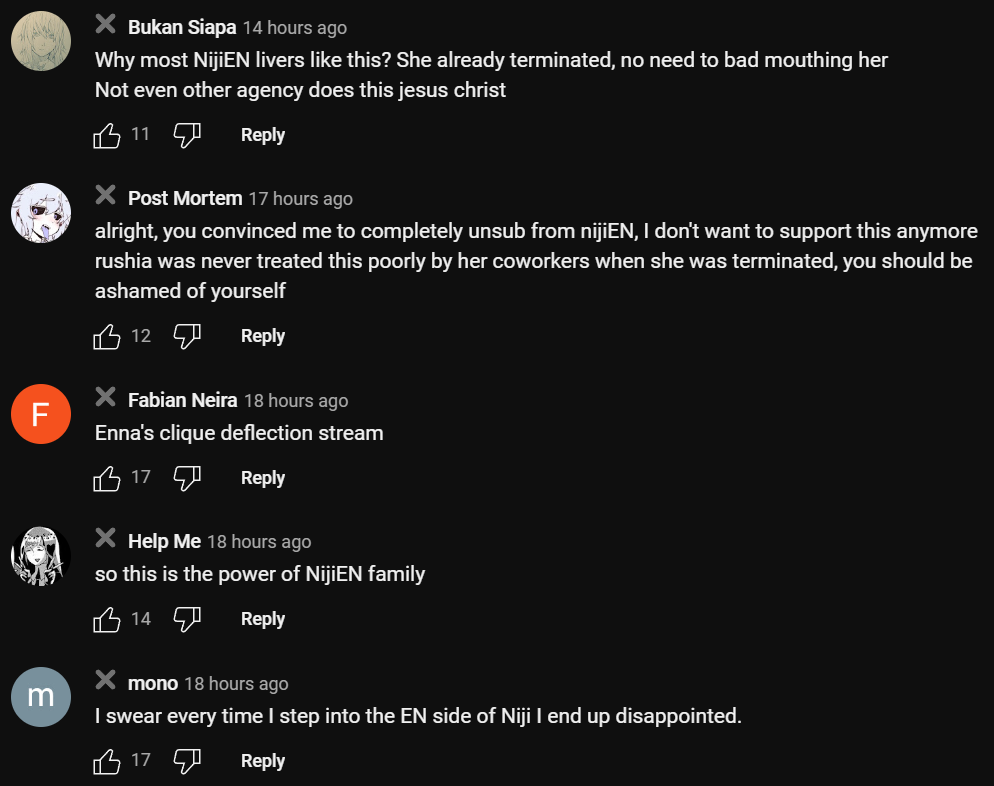994x786 pixels.
Task: Reply to mono's comment
Action: 263,761
